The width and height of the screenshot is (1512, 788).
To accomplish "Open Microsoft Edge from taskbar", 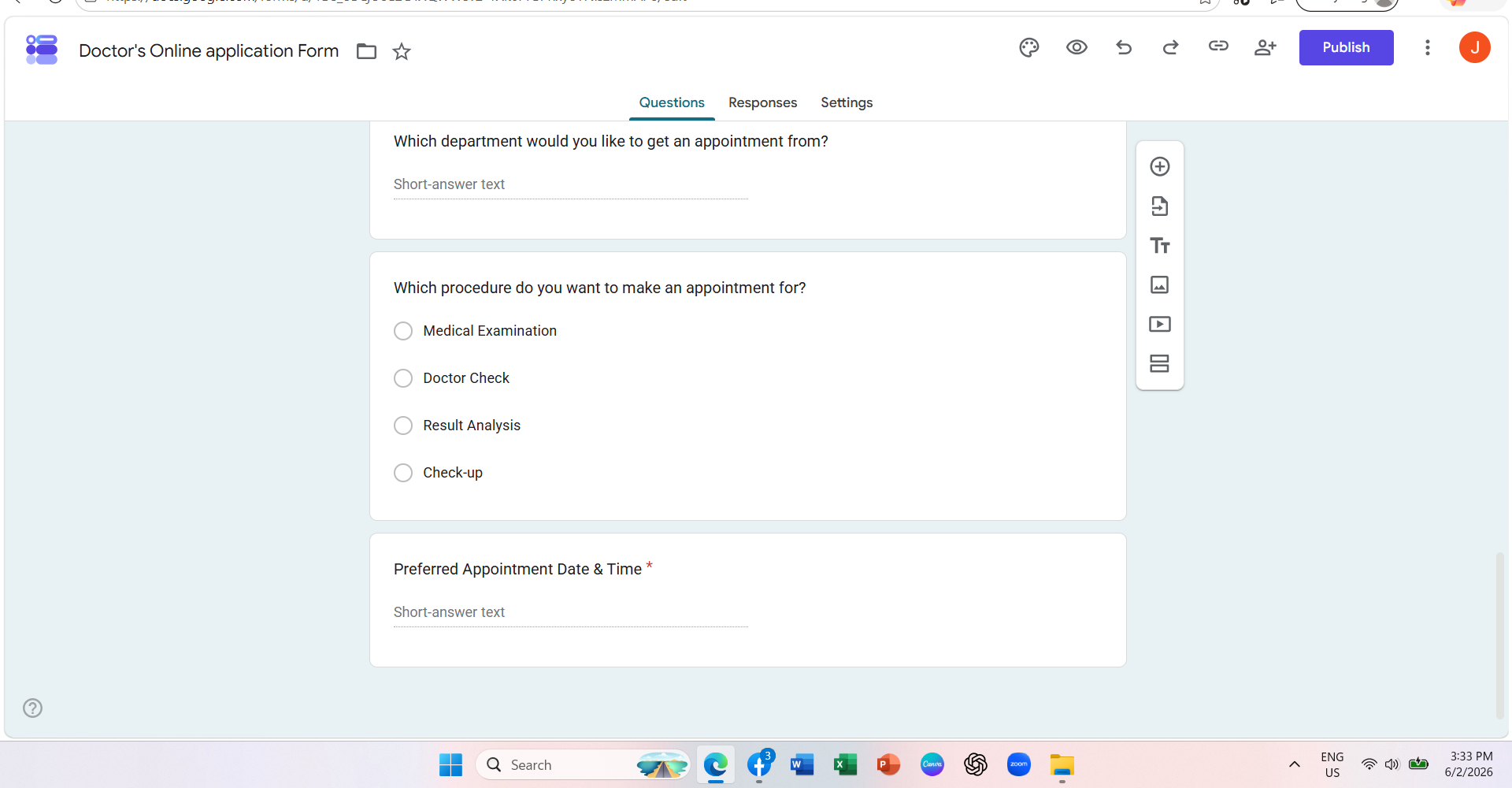I will coord(716,764).
